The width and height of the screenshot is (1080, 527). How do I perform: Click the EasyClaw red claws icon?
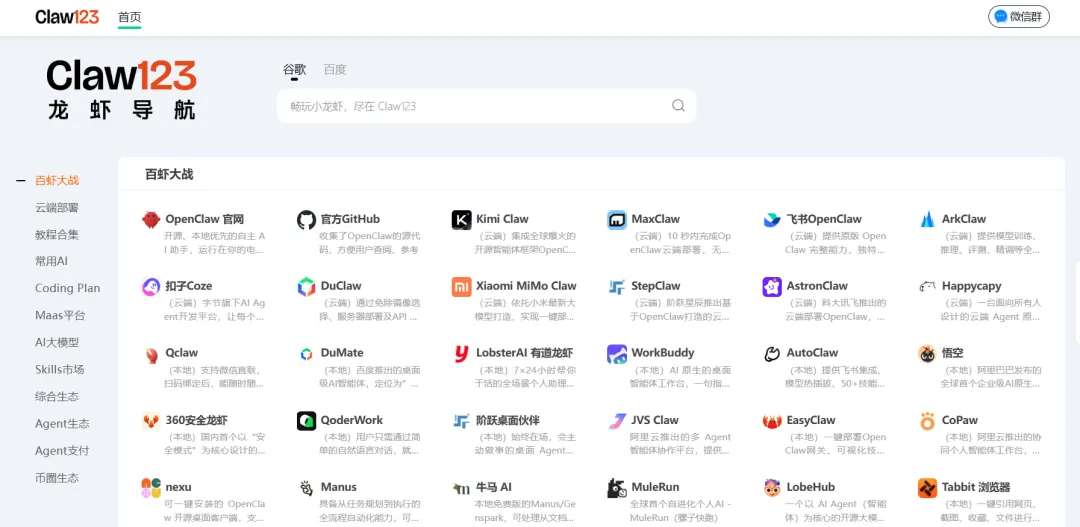pos(772,421)
